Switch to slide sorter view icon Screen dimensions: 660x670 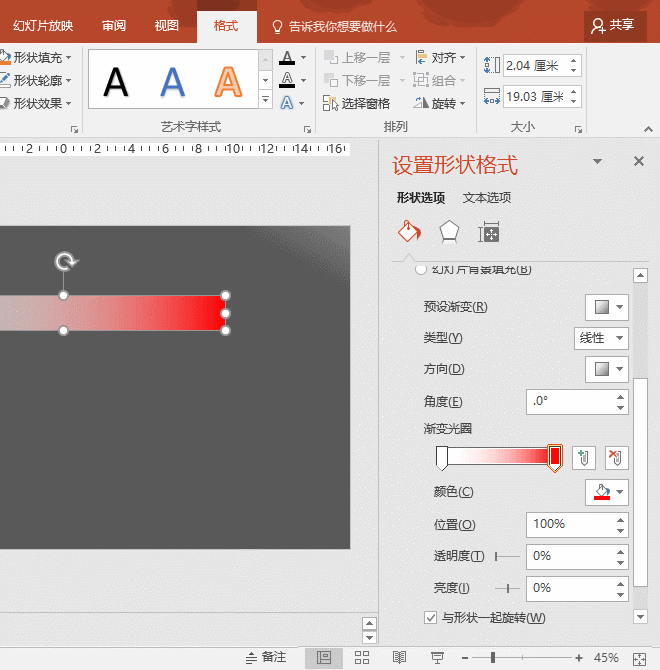tap(362, 658)
